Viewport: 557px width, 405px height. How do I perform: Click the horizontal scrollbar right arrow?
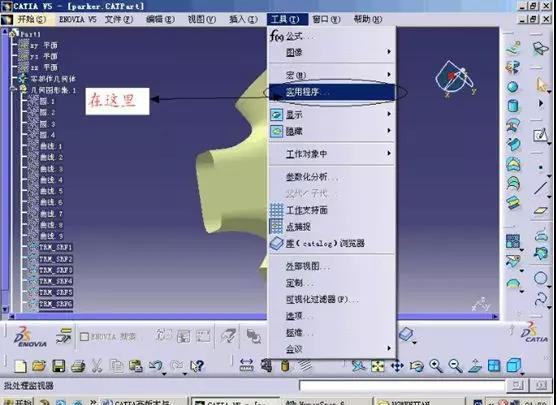coord(495,316)
